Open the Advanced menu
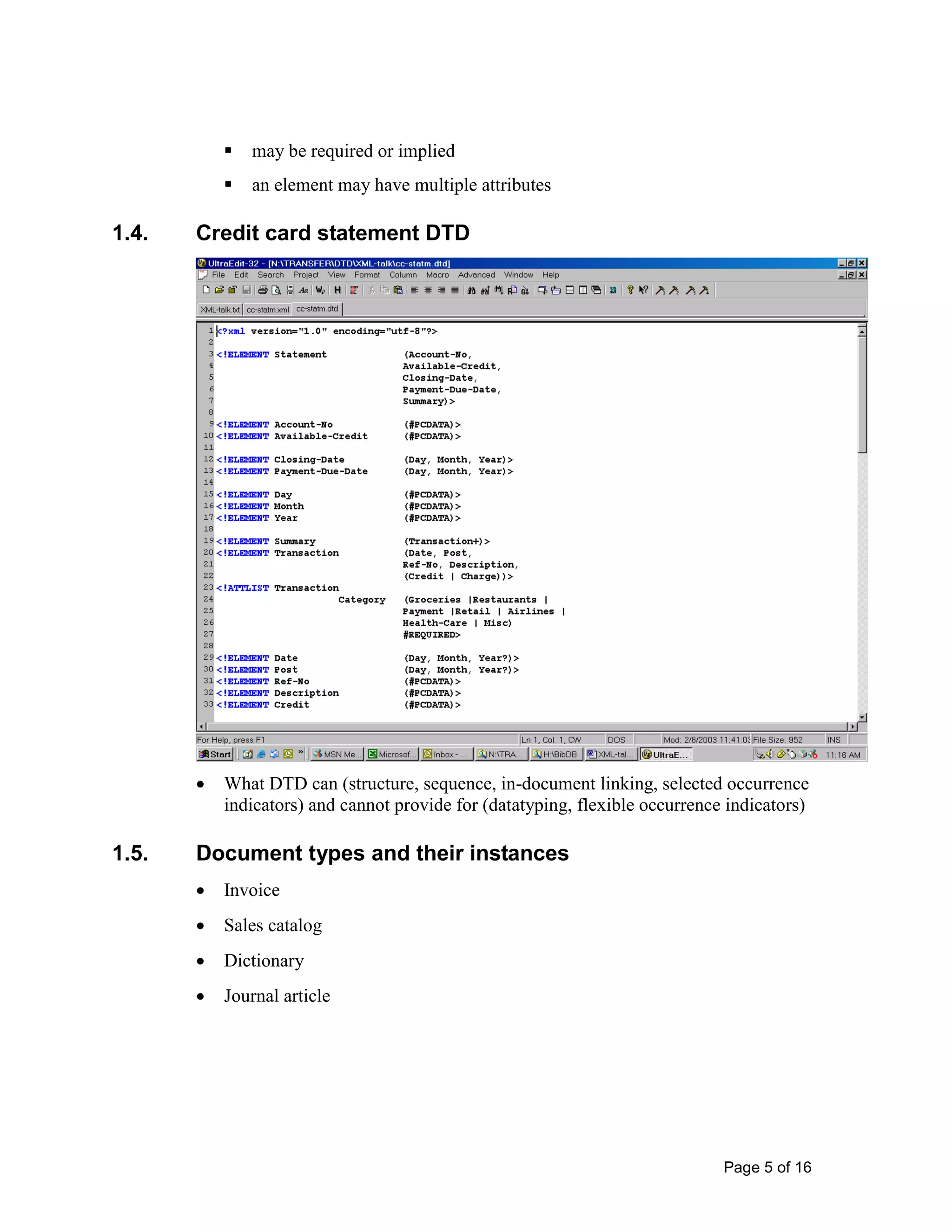This screenshot has width=952, height=1232. pos(476,275)
